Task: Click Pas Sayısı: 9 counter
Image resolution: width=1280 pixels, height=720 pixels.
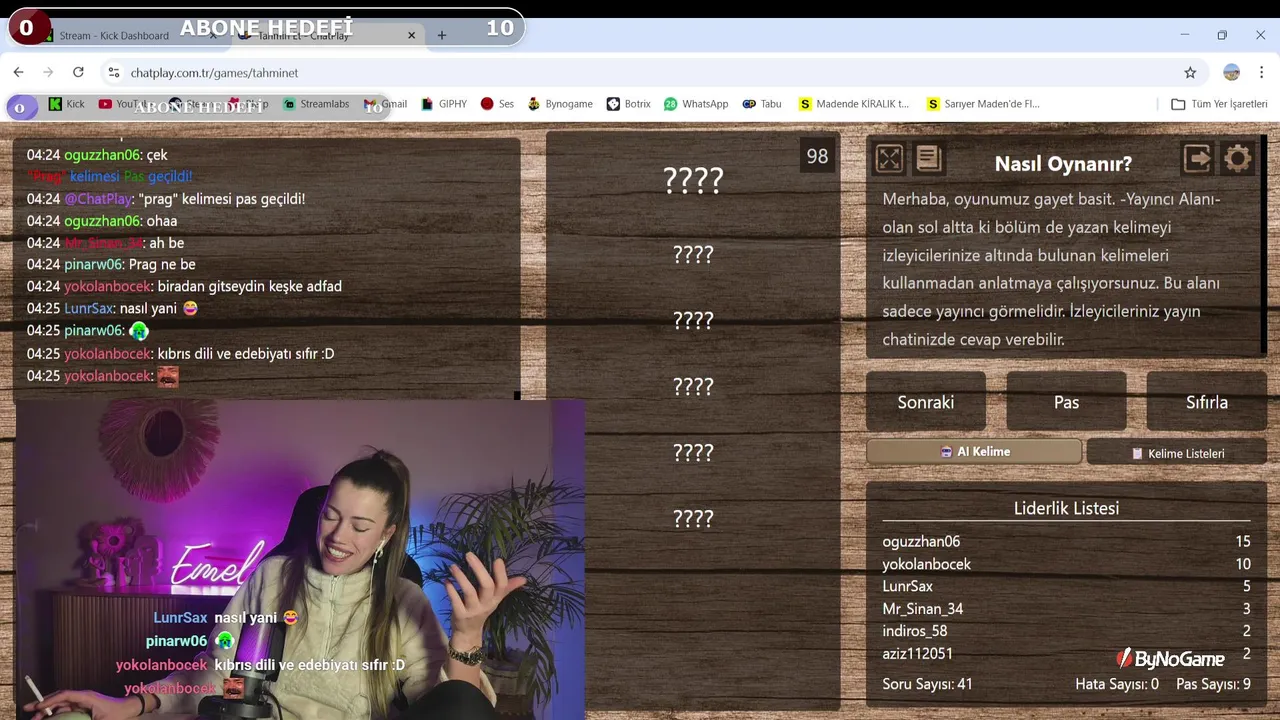Action: coord(1213,684)
